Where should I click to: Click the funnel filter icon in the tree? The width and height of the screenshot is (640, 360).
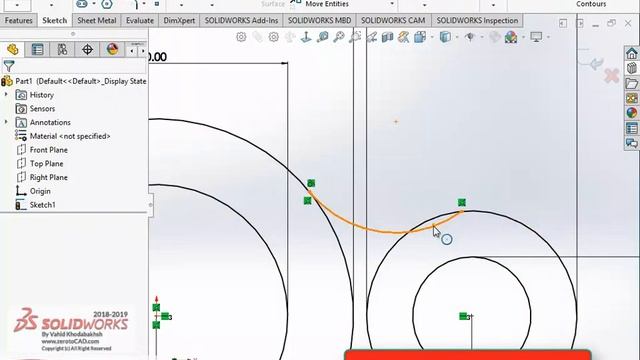point(9,66)
